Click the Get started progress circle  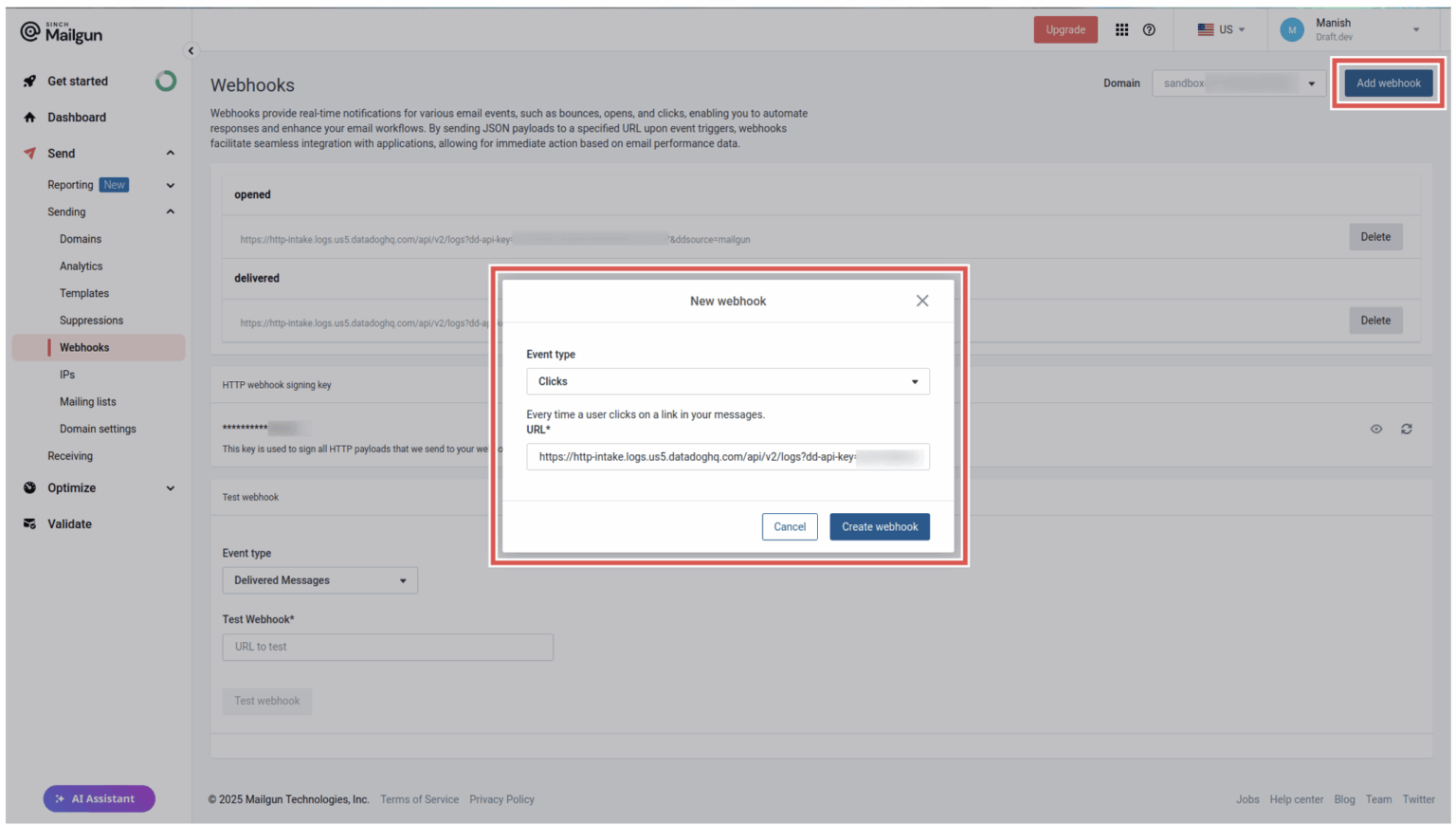(166, 81)
